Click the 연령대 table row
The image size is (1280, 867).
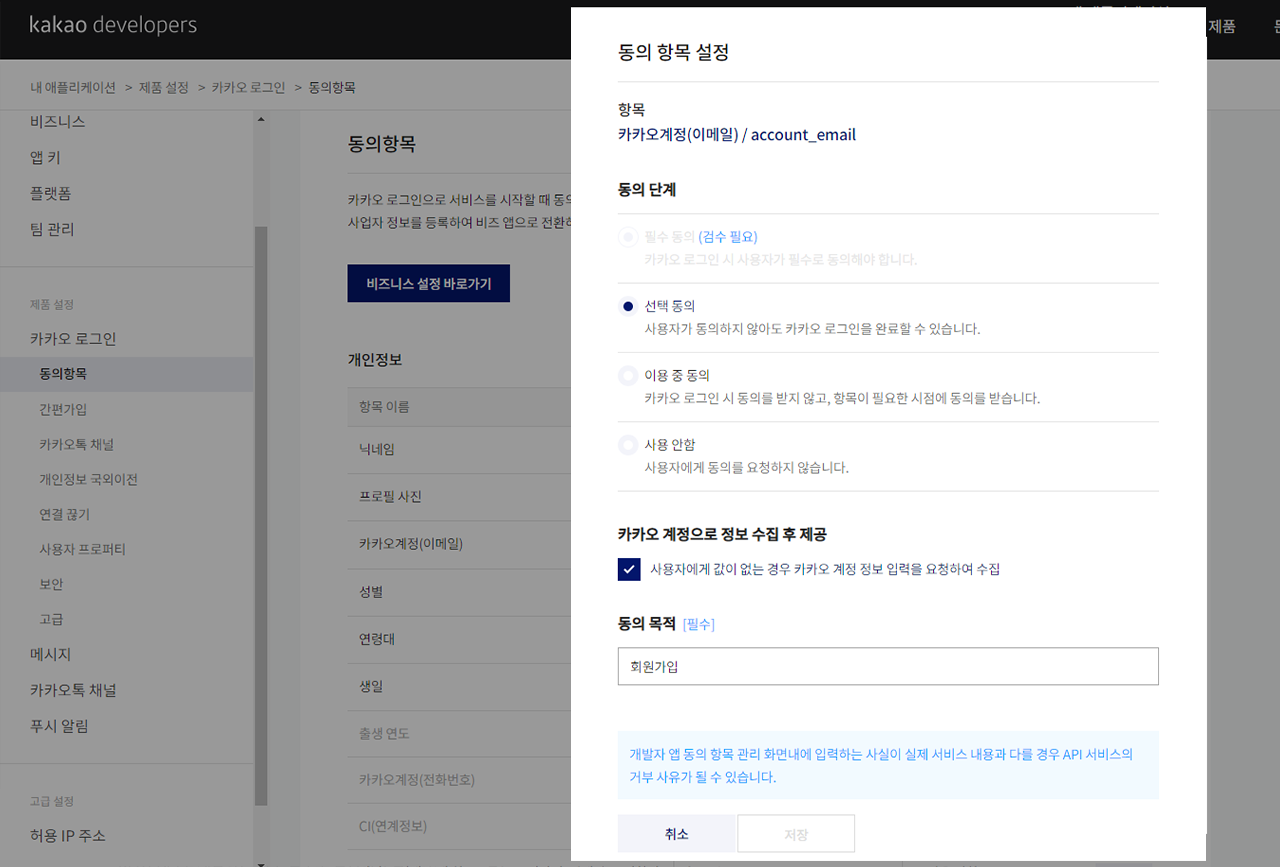coord(459,640)
